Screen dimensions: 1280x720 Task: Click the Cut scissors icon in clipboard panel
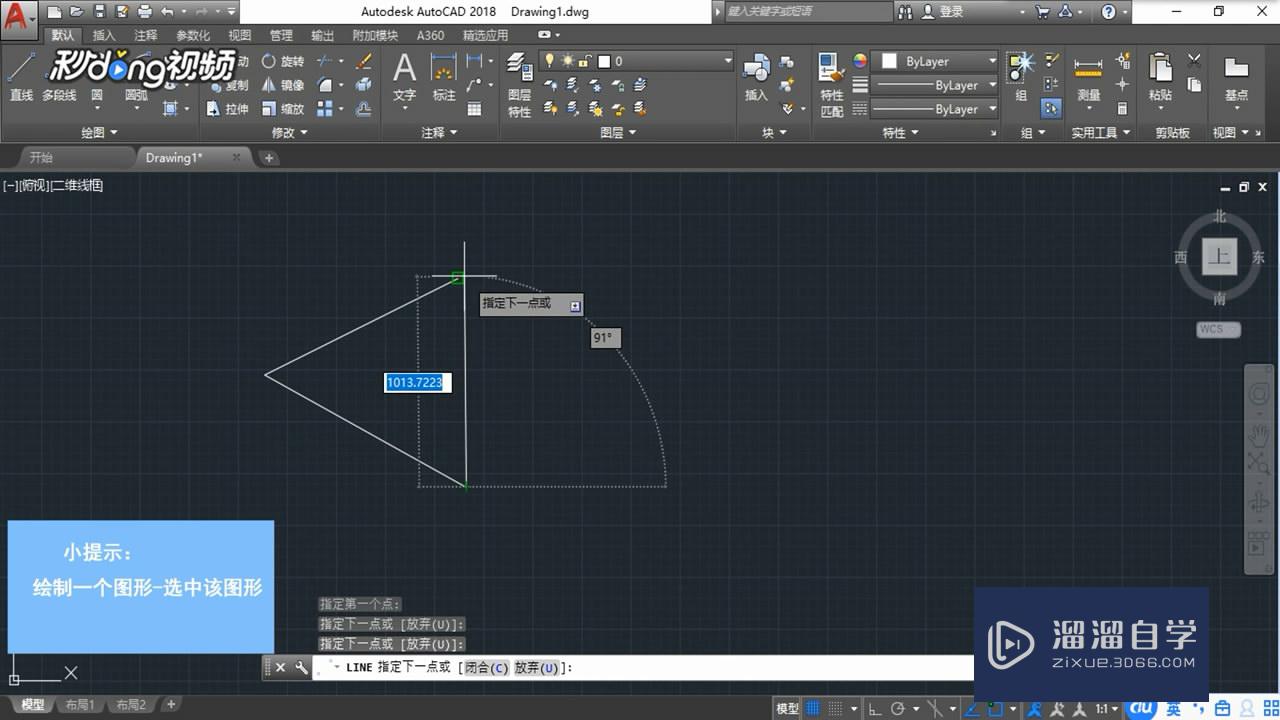(1194, 61)
